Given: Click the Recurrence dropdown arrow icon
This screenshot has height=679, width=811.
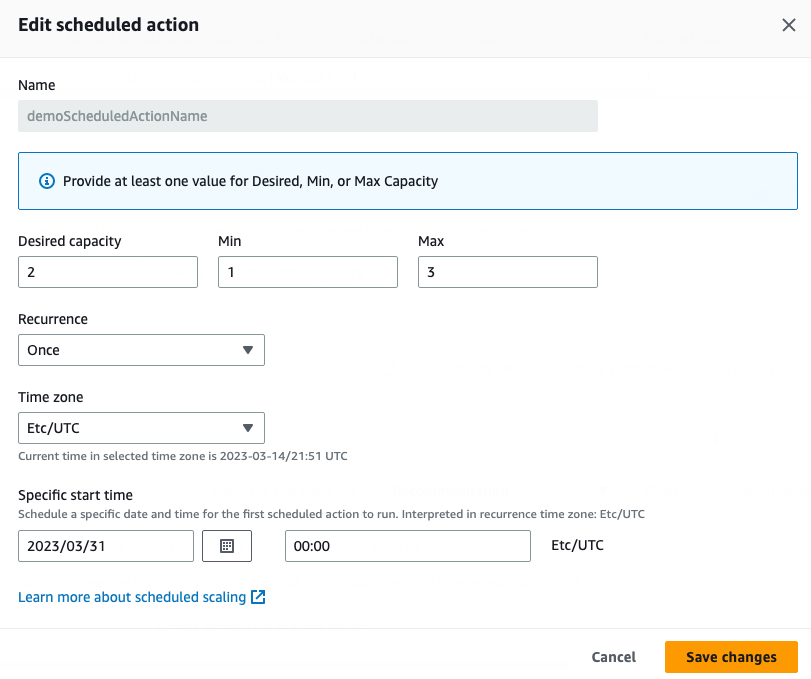Looking at the screenshot, I should coord(250,350).
